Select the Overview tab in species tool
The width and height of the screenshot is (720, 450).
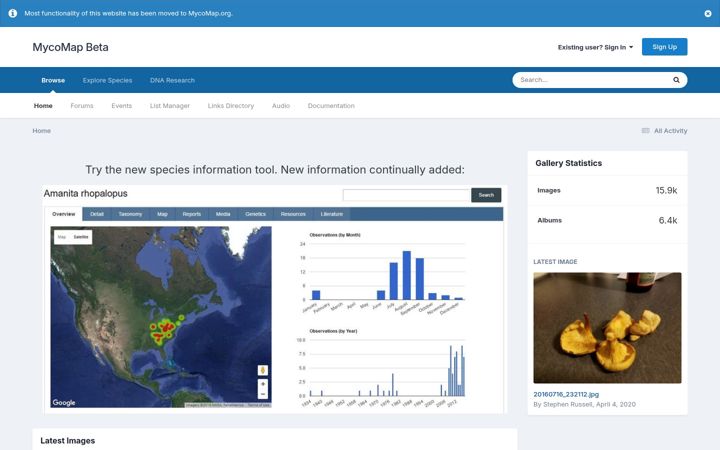(63, 214)
